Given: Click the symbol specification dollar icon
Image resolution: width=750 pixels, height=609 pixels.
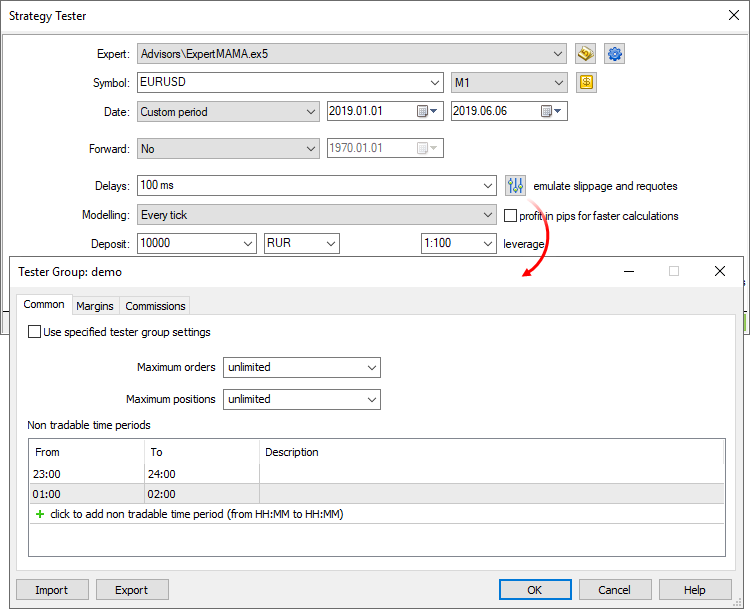Looking at the screenshot, I should (x=586, y=83).
